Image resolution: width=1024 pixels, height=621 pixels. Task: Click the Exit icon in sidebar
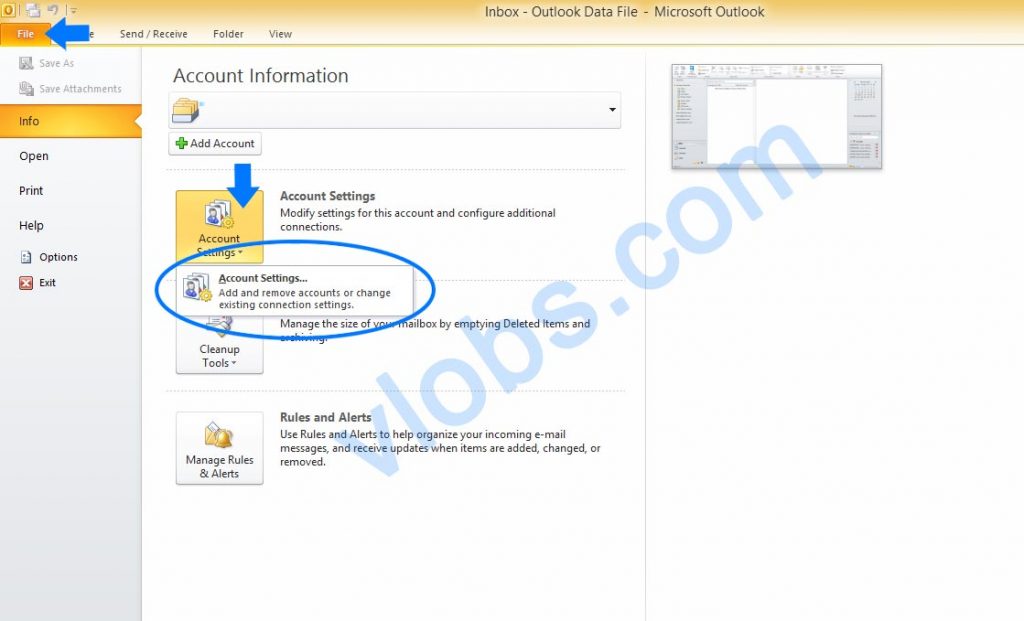click(x=27, y=283)
